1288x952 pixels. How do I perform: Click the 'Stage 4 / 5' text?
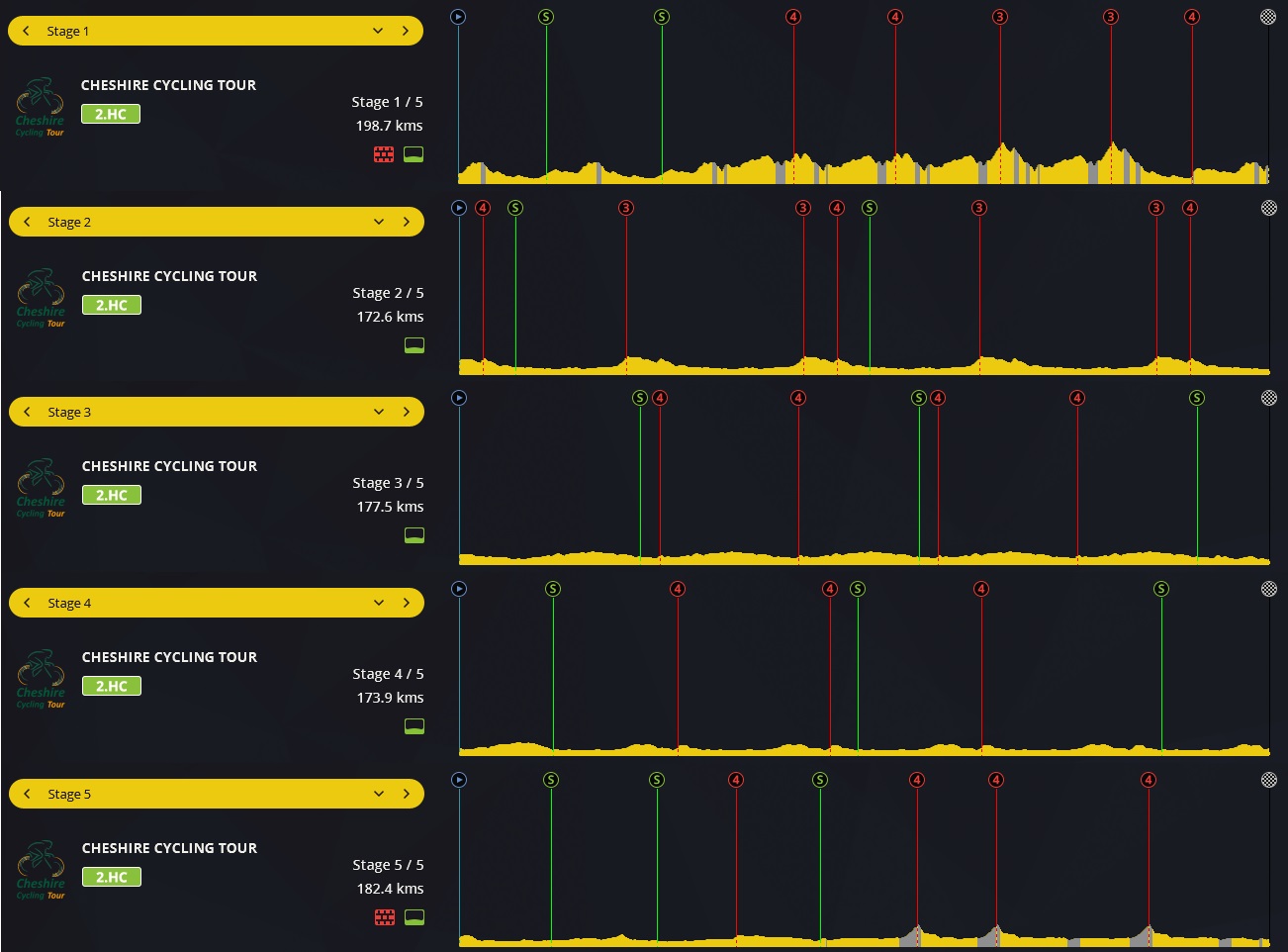[x=388, y=674]
